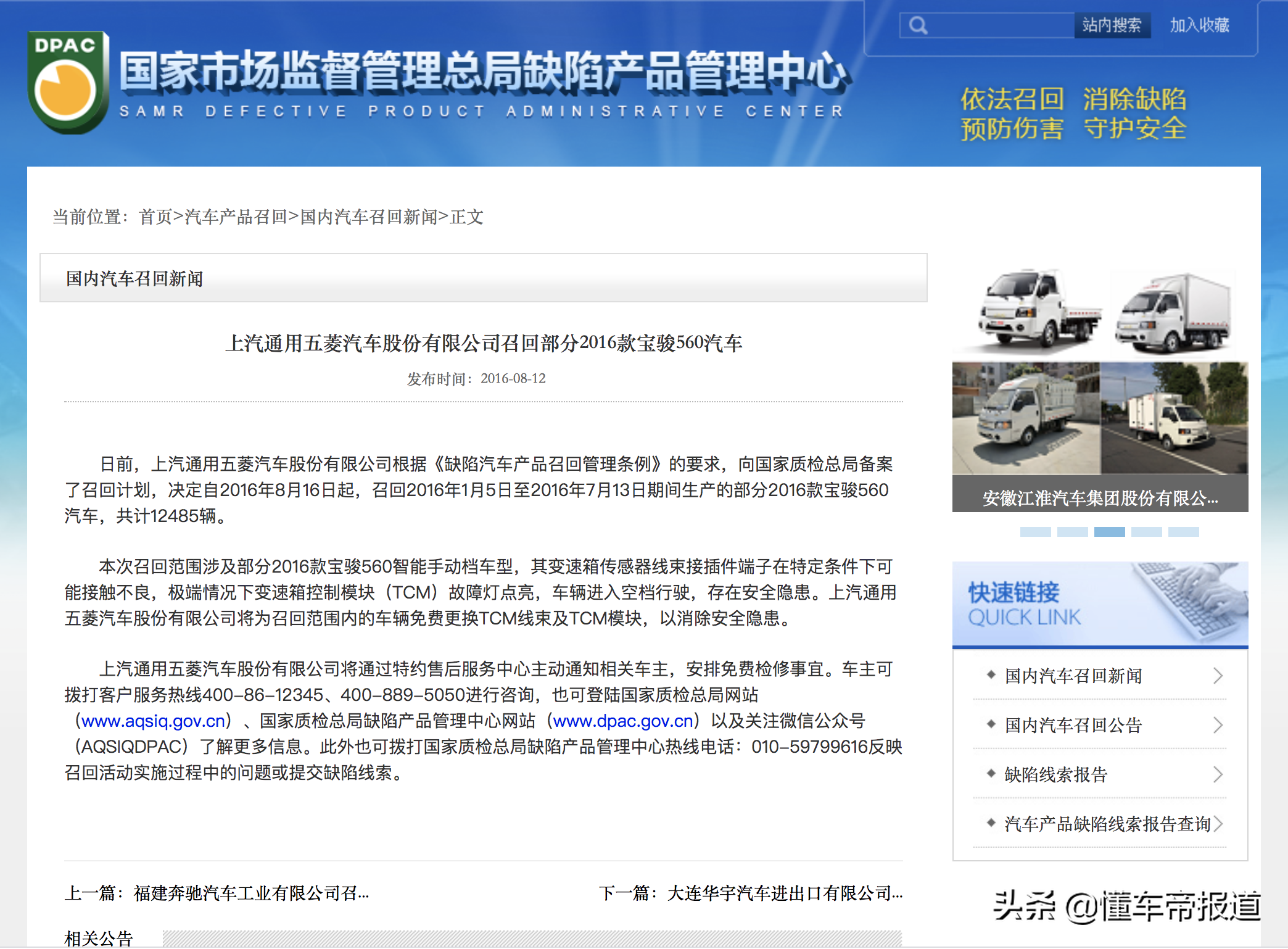Click the 快速链接 QUICK LINK banner
The height and width of the screenshot is (949, 1288).
point(1100,605)
